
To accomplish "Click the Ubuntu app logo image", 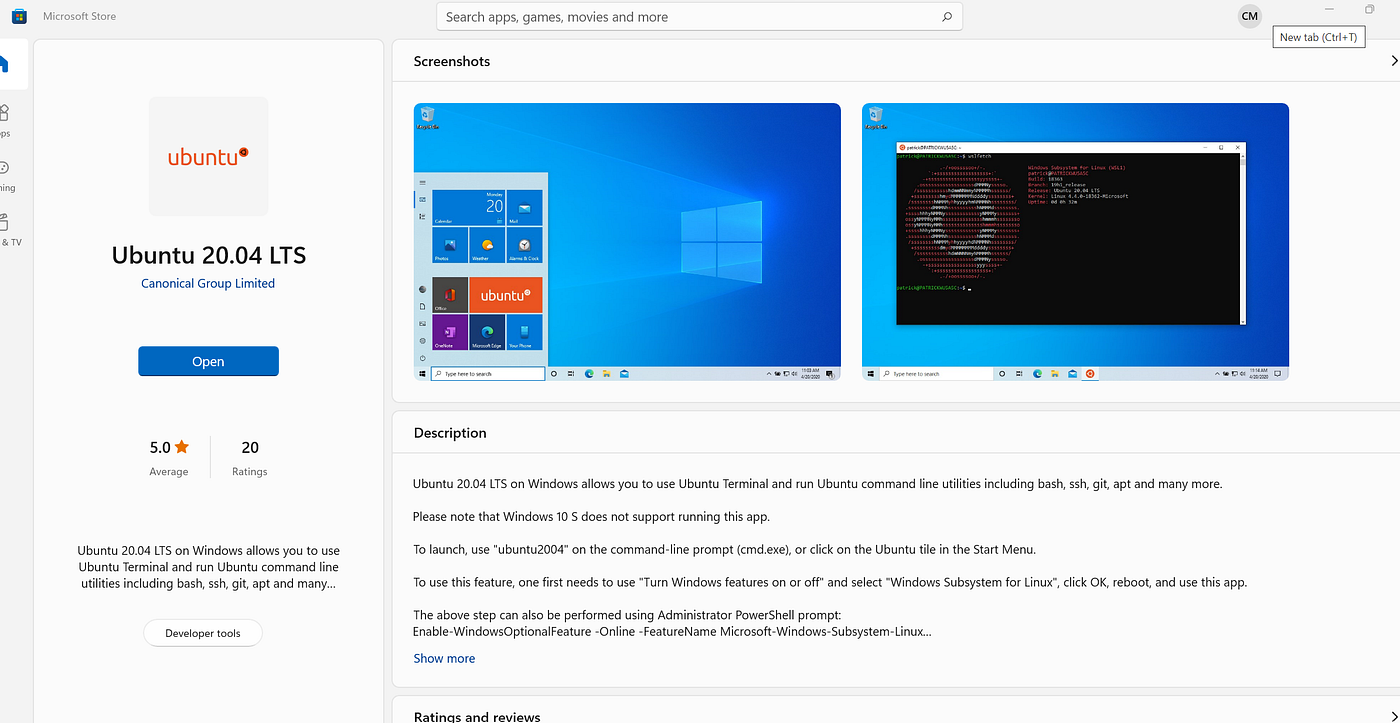I will click(x=208, y=155).
